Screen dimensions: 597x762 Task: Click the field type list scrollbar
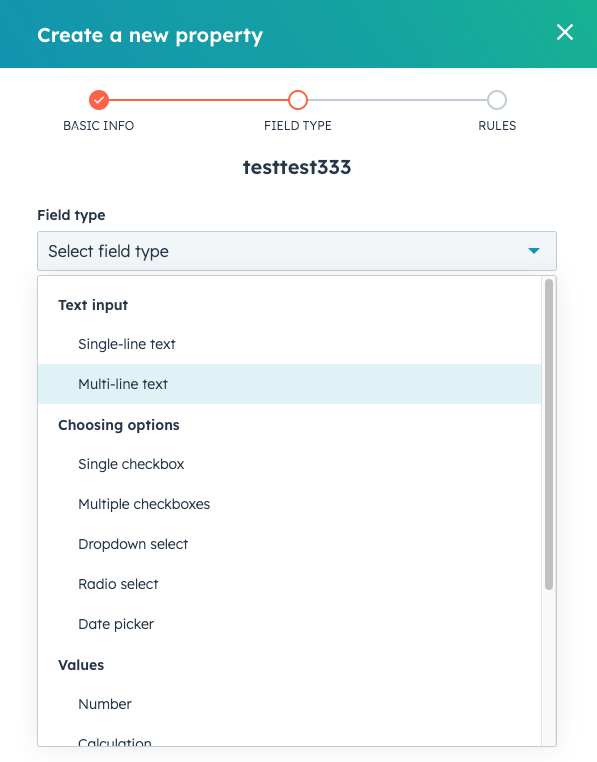pos(549,434)
